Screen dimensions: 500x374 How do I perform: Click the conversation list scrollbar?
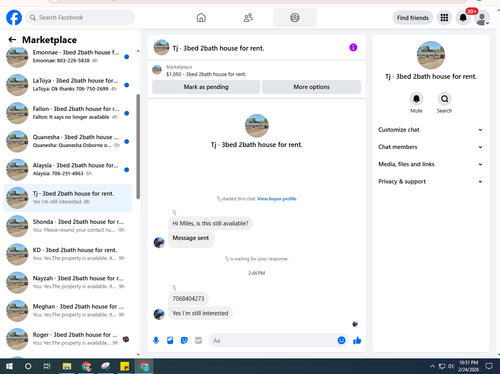click(x=138, y=147)
